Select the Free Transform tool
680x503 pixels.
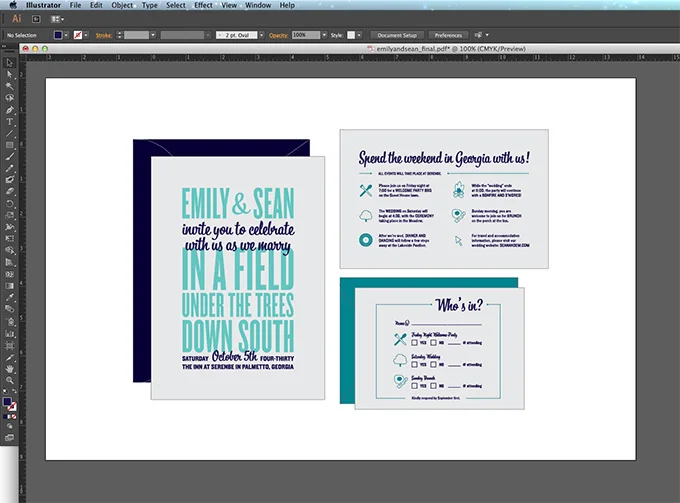click(10, 239)
